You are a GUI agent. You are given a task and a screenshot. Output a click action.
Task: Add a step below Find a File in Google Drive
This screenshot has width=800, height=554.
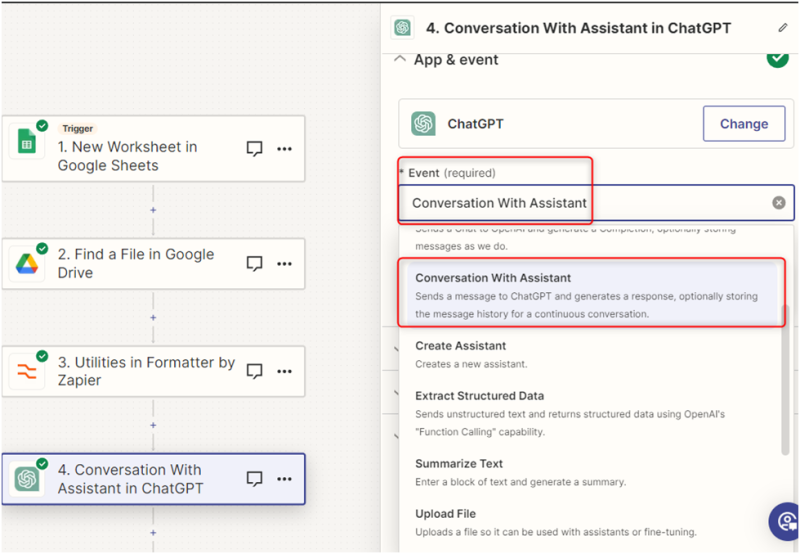pos(153,318)
